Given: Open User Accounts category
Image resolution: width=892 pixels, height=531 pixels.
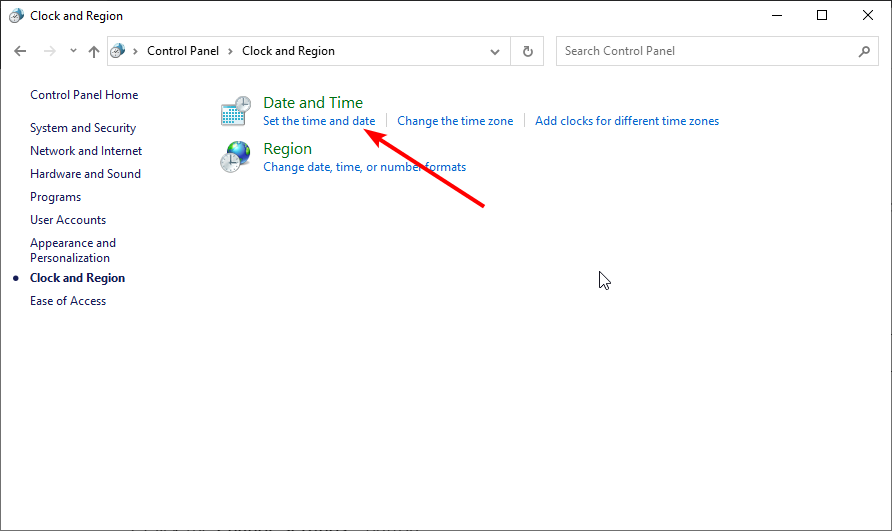Looking at the screenshot, I should tap(68, 220).
